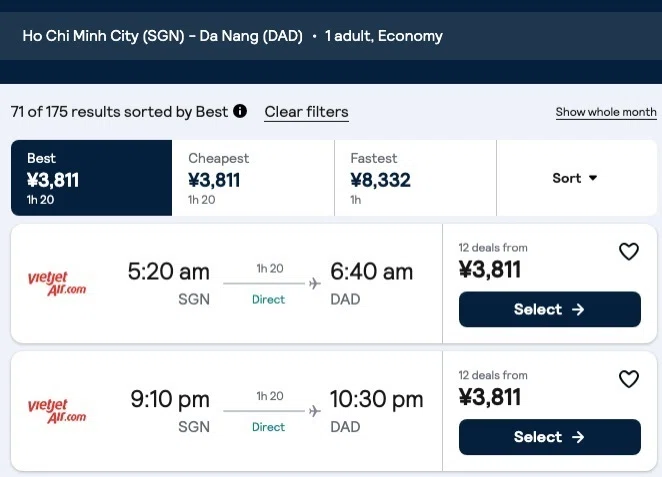Save the 5:20 am flight with heart icon
The image size is (662, 477).
coord(629,252)
